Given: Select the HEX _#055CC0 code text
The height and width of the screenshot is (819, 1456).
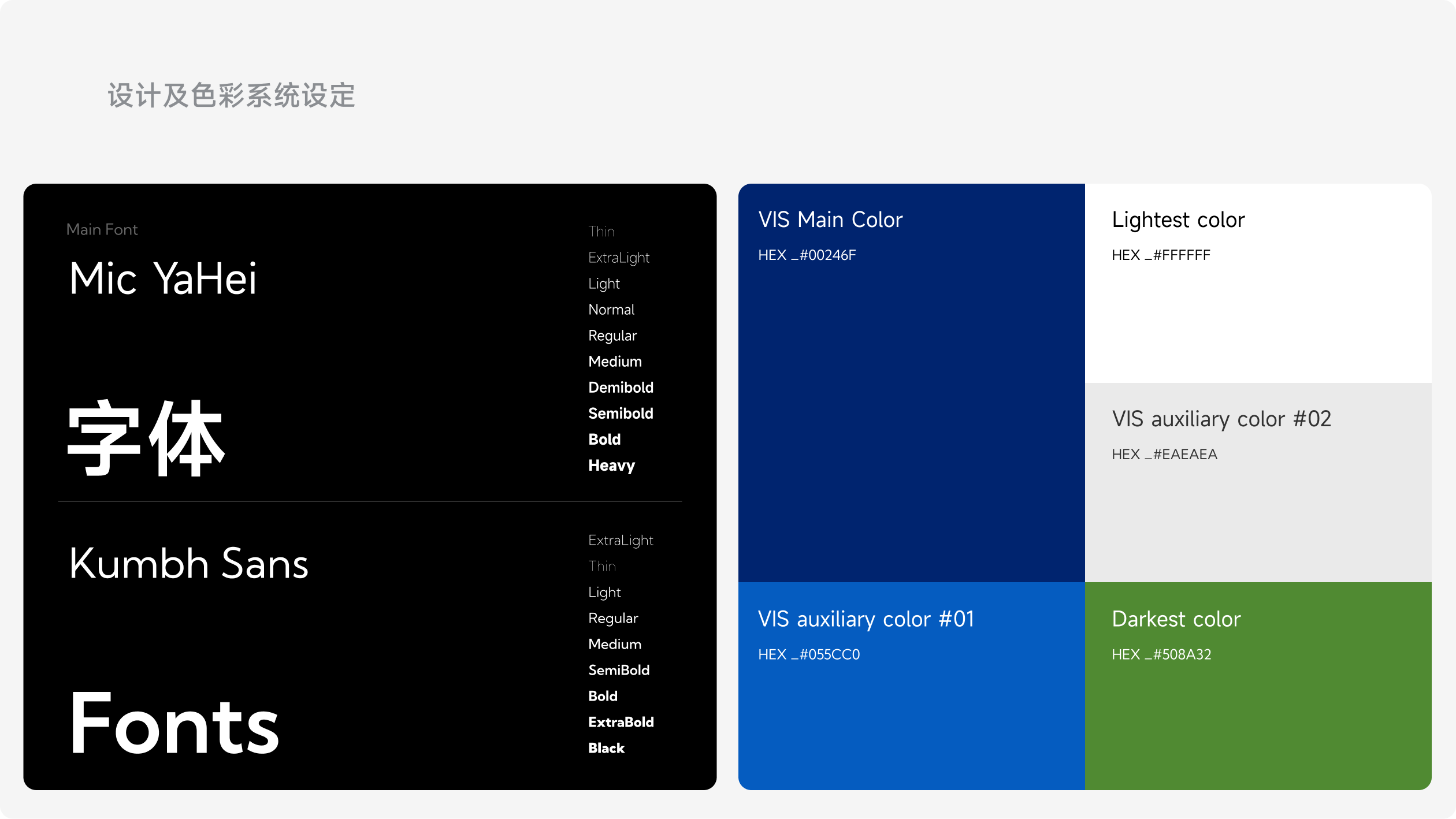Looking at the screenshot, I should coord(809,654).
